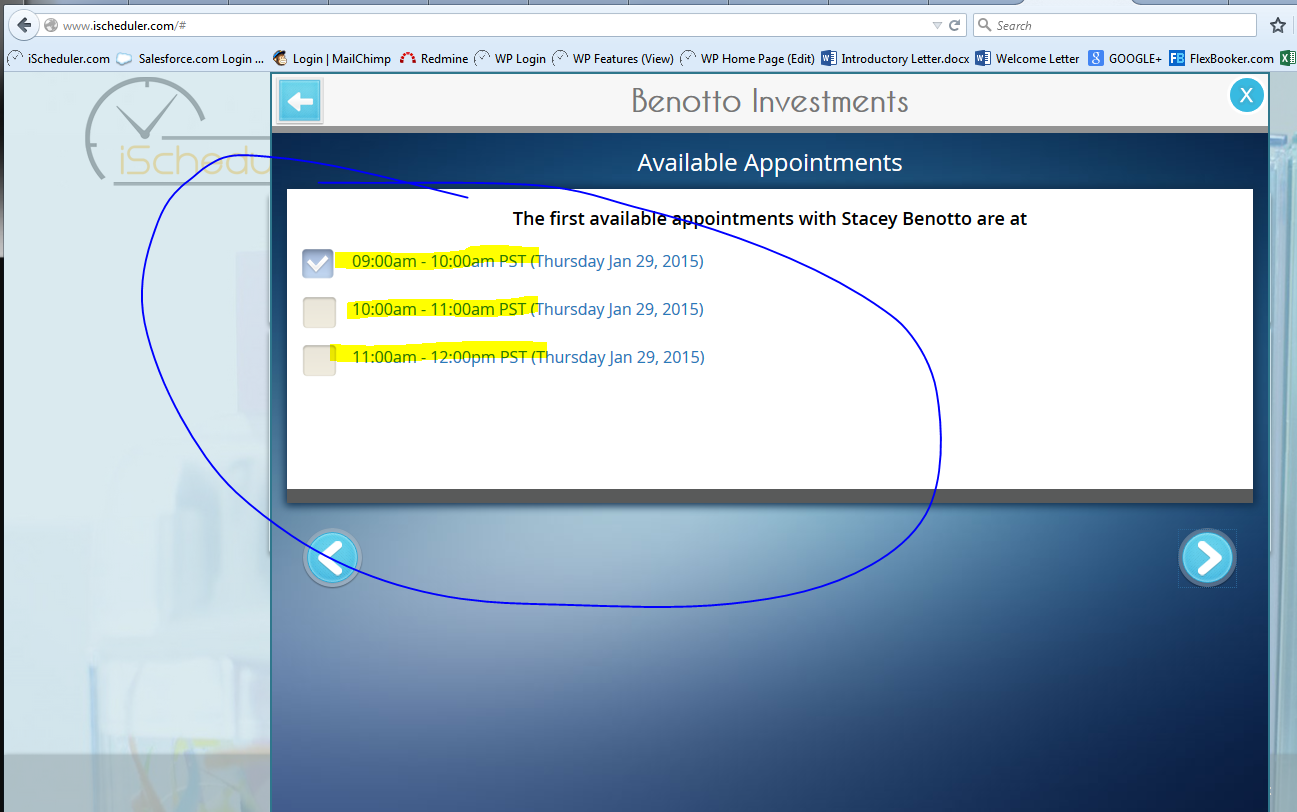Screen dimensions: 1297x812
Task: Click the round previous arrow button
Action: 332,558
